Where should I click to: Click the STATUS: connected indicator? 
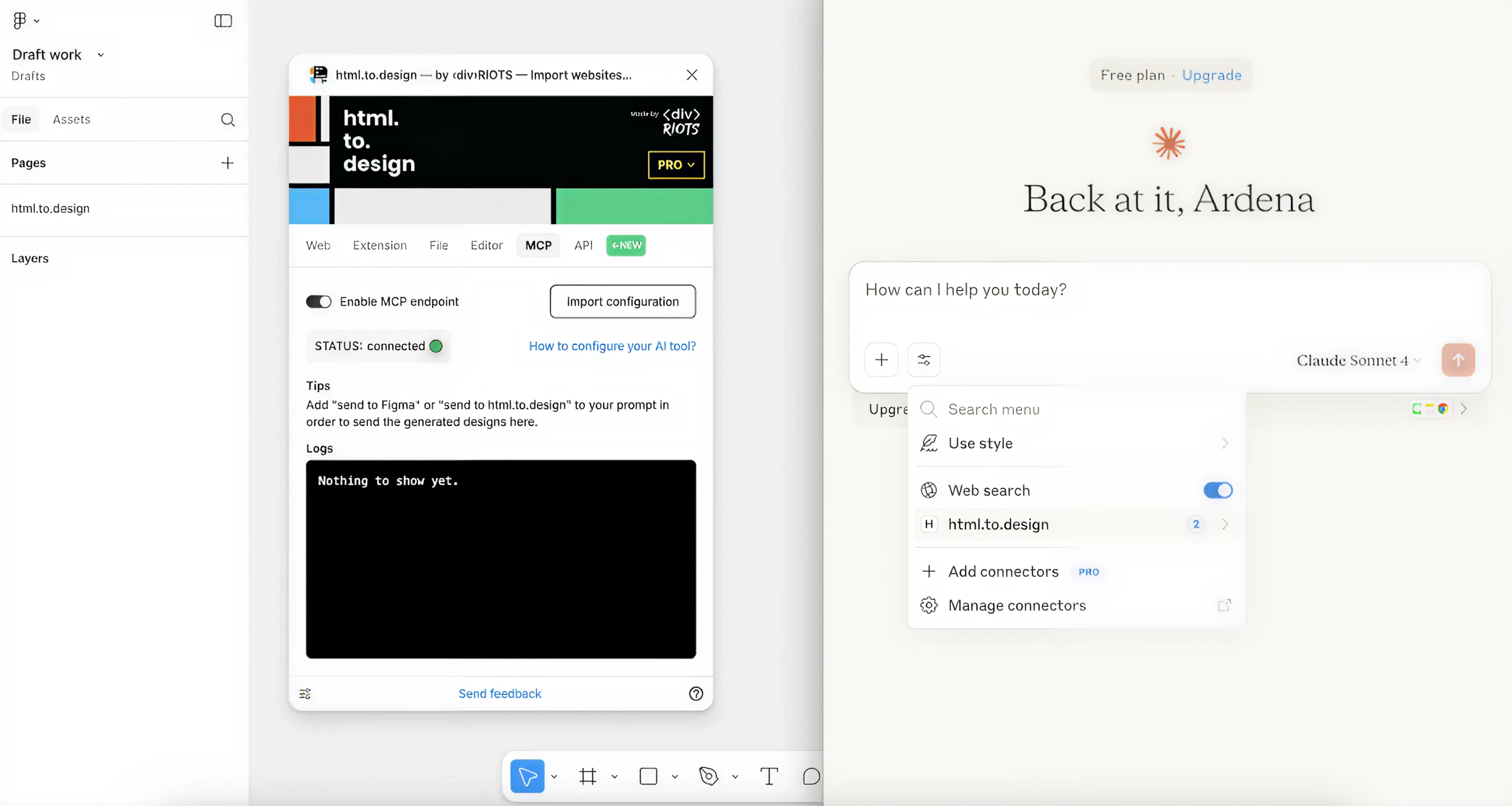(x=379, y=346)
